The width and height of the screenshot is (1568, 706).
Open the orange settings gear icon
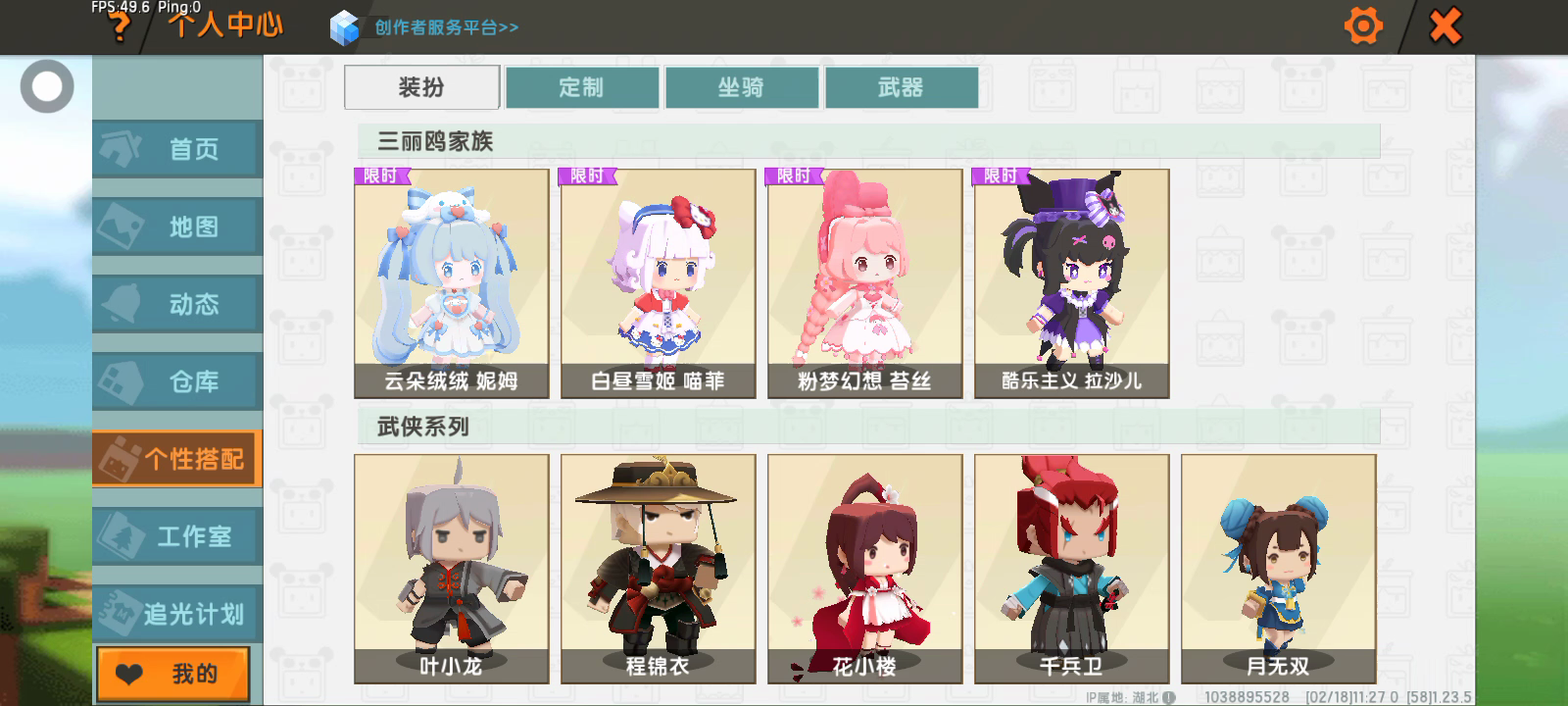(1362, 25)
